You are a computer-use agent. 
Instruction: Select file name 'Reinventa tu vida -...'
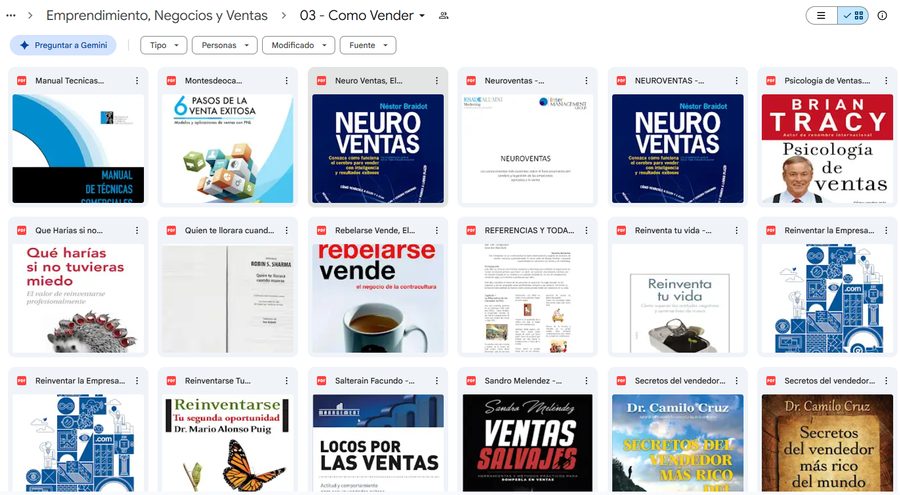pyautogui.click(x=673, y=230)
